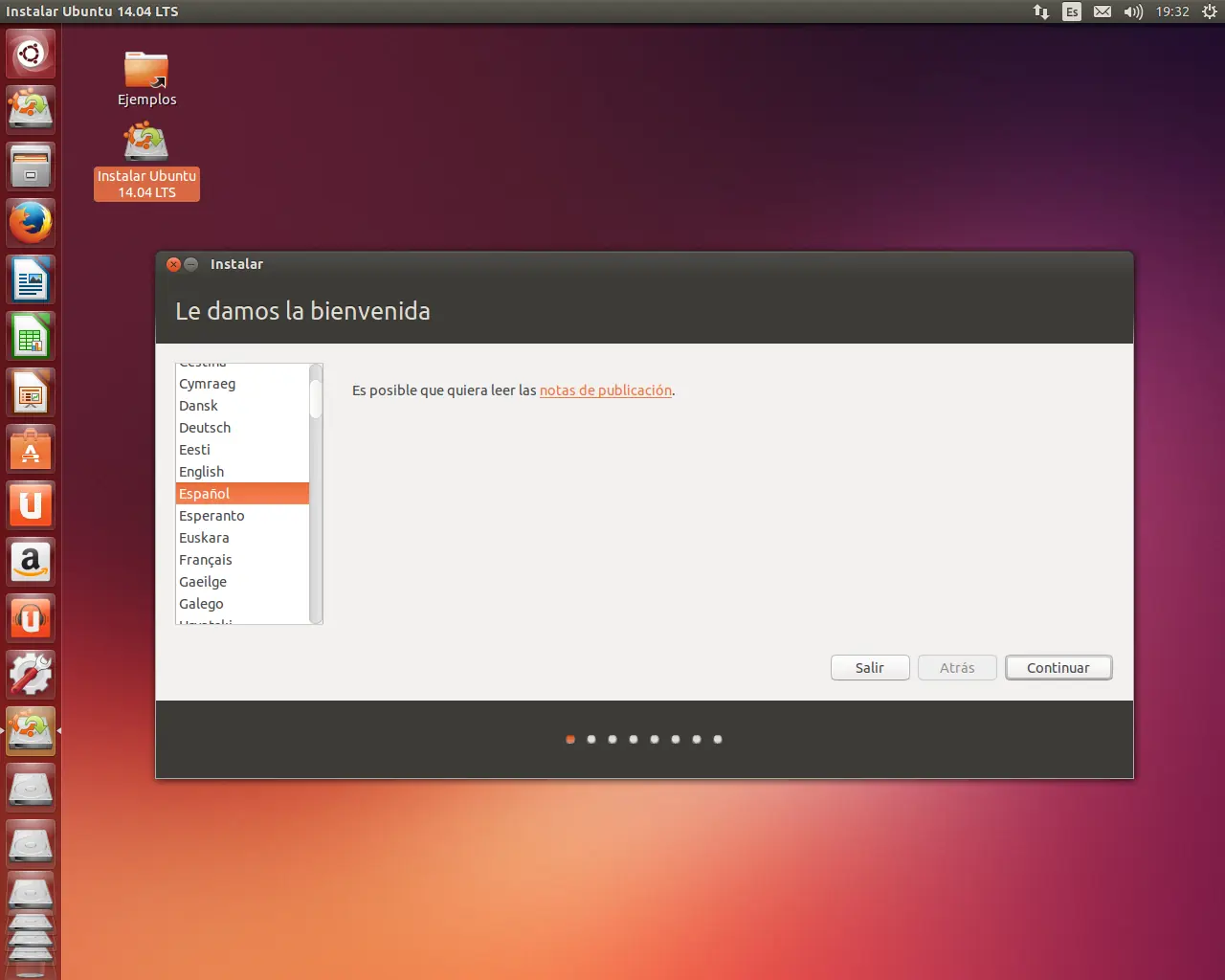Pick Eesti from the language list
This screenshot has width=1225, height=980.
pos(243,450)
